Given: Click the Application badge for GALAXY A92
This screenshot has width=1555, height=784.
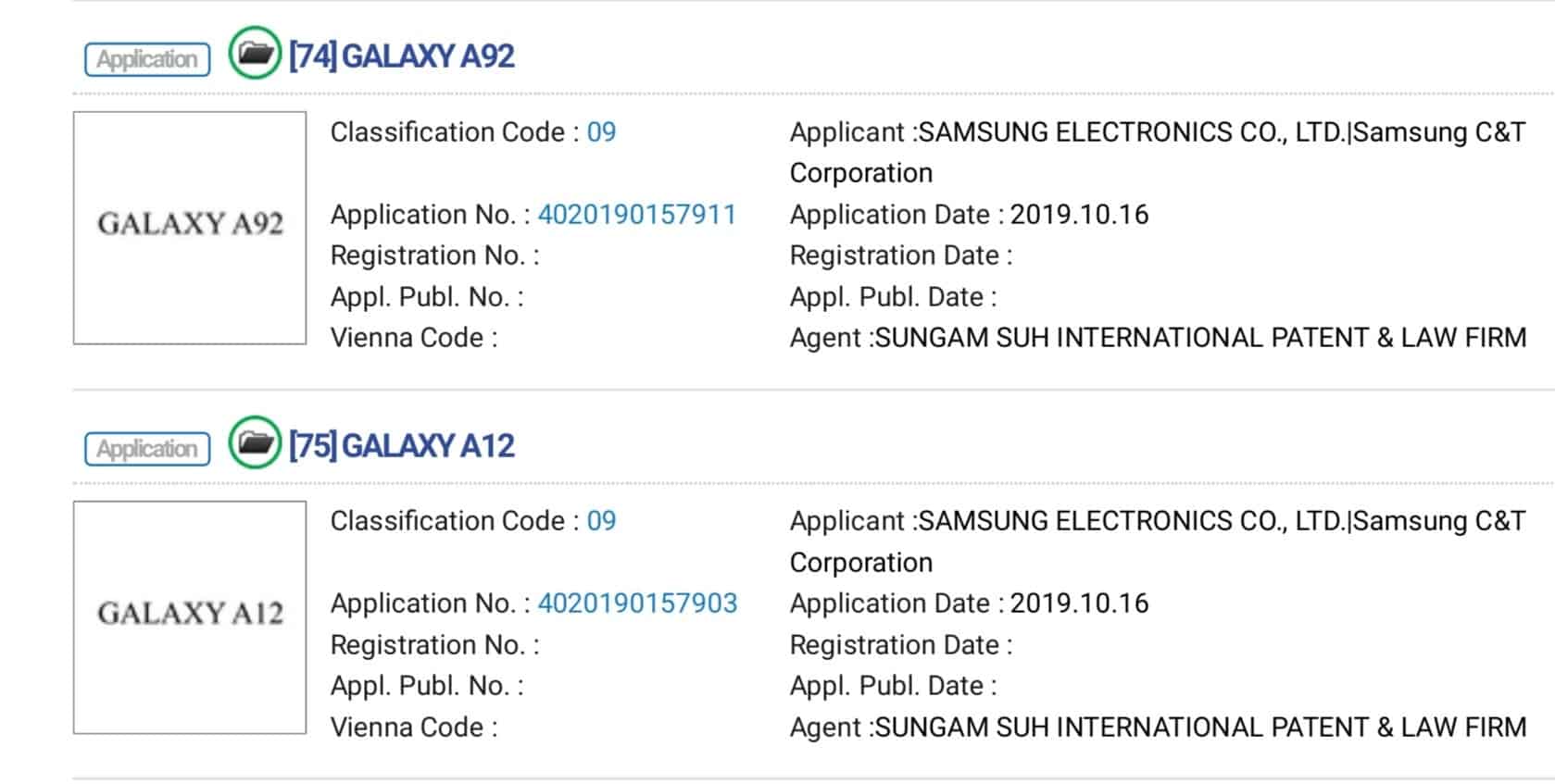Looking at the screenshot, I should 147,59.
